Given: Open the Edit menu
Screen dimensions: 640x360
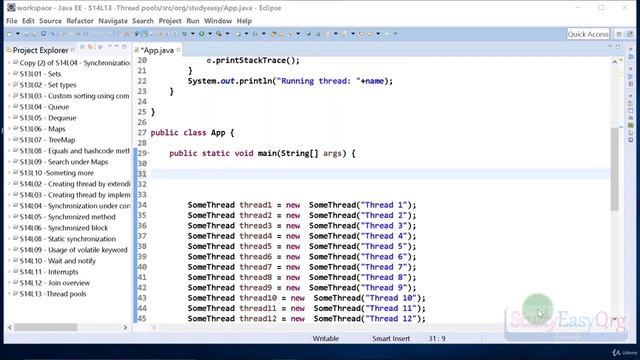Looking at the screenshot, I should click(28, 21).
